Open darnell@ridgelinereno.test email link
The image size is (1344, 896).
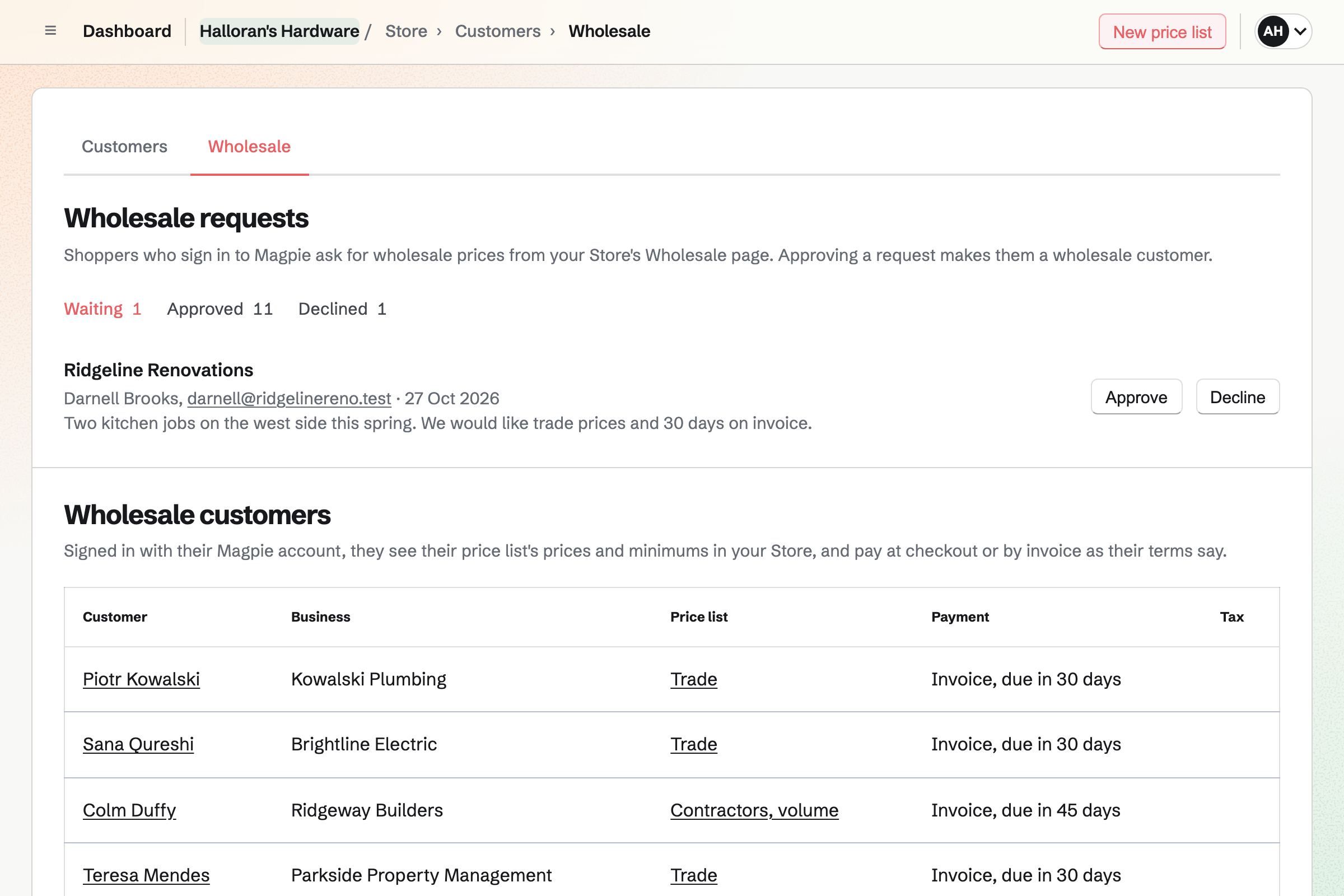(289, 398)
